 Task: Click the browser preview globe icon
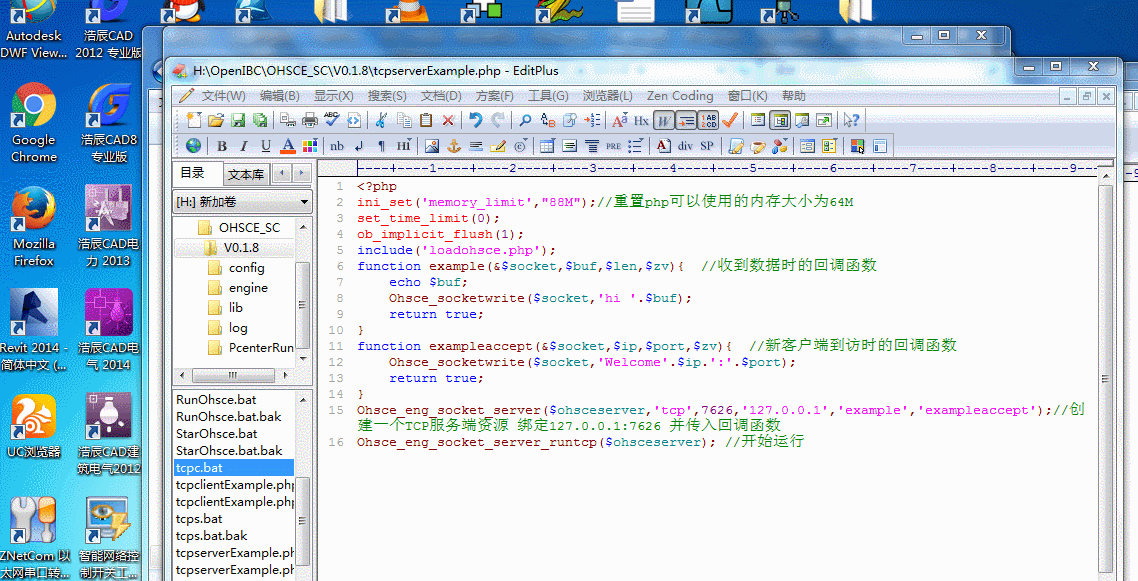(193, 145)
